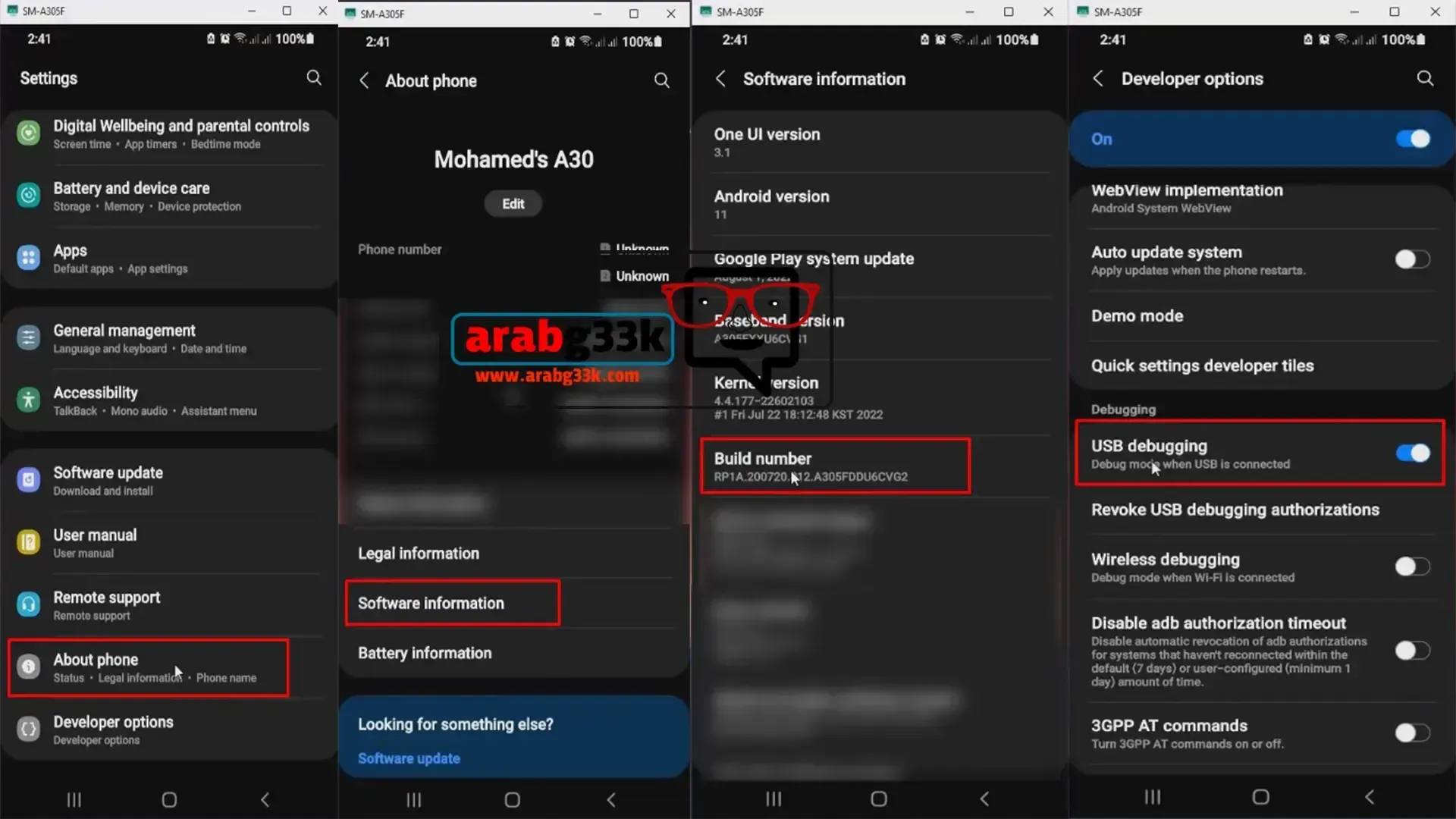Tap the Digital Wellbeing settings icon
The image size is (1456, 819).
[x=27, y=132]
